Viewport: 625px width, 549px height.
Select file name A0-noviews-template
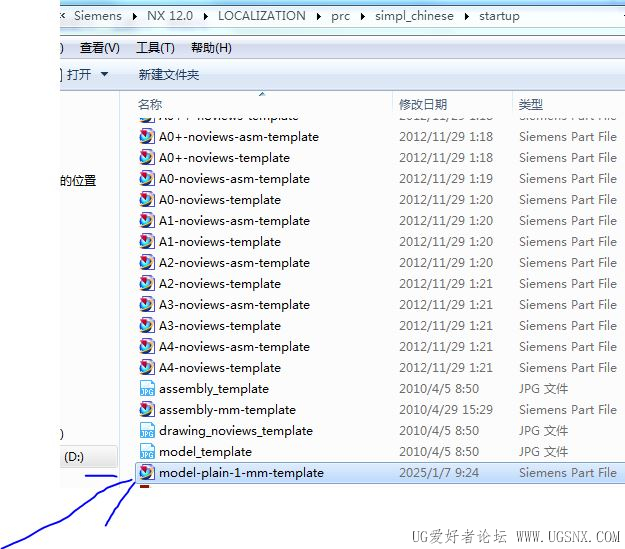(220, 200)
